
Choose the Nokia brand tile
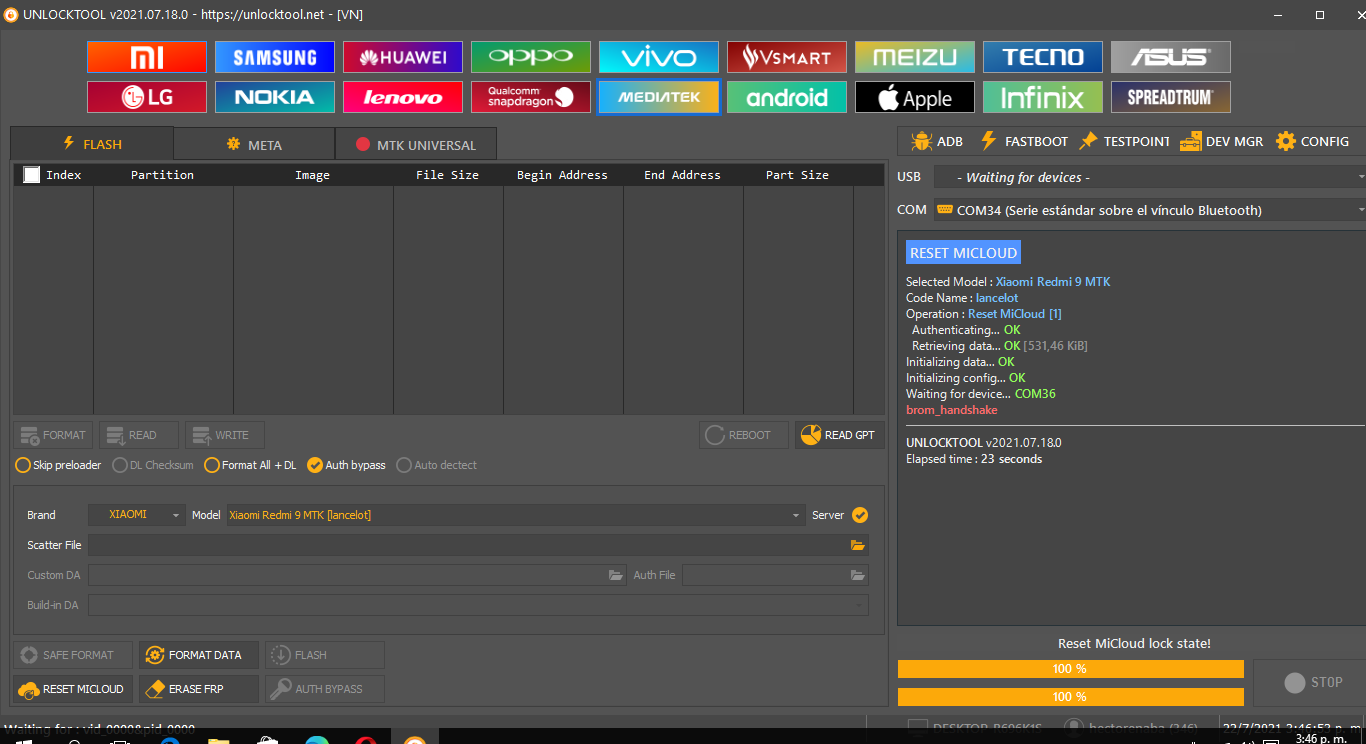[275, 97]
